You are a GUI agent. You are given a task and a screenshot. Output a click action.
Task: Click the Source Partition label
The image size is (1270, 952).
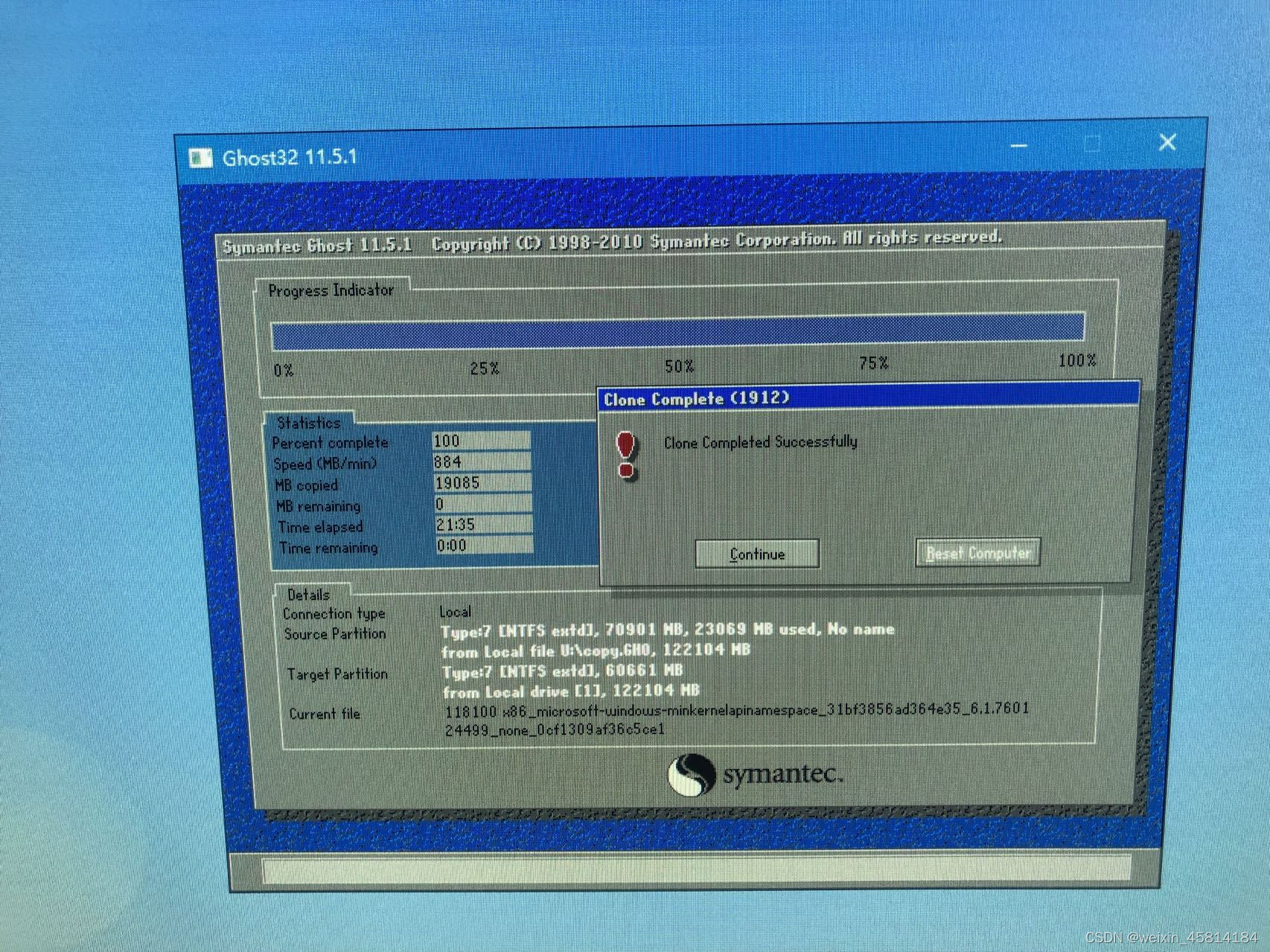tap(335, 634)
